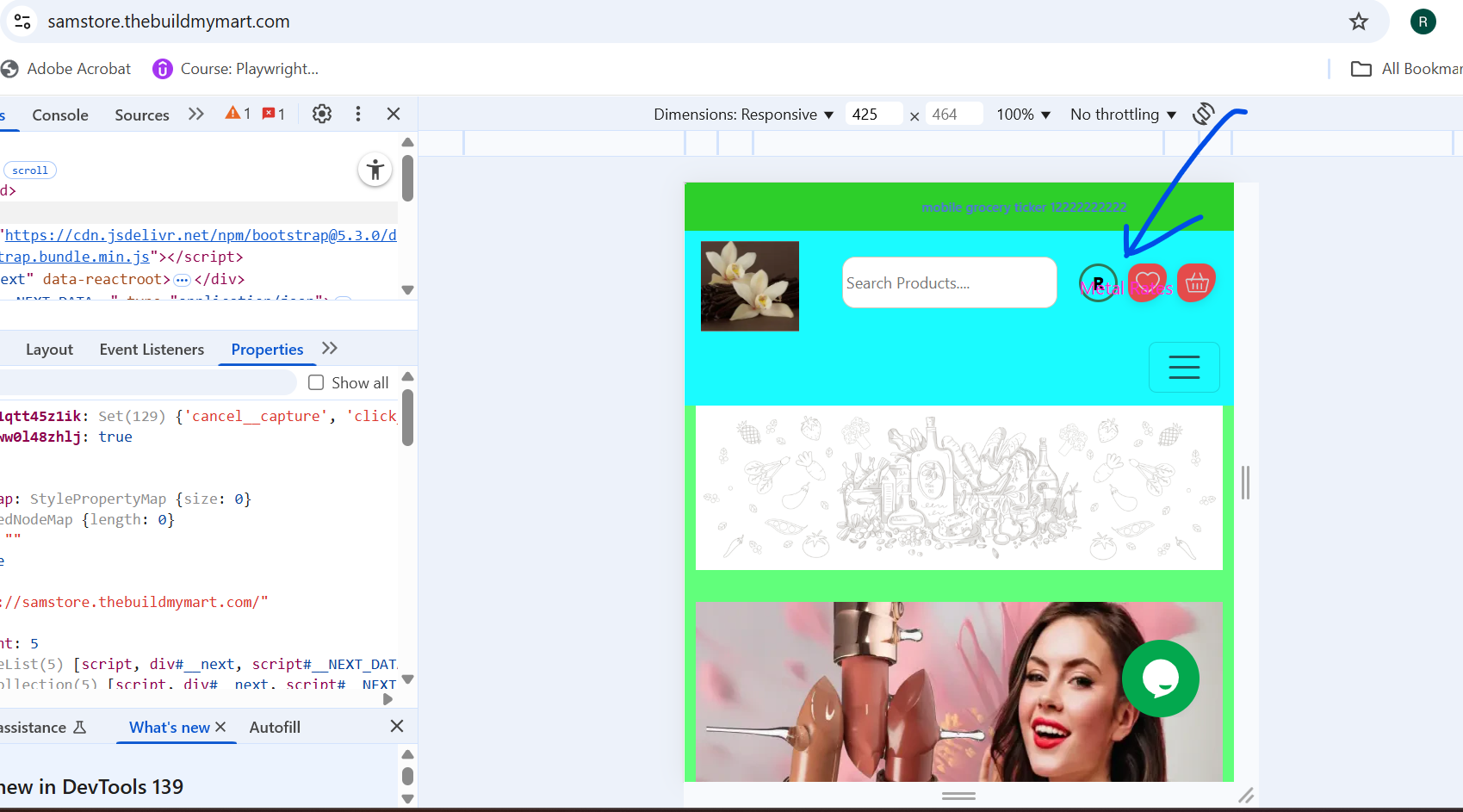Screen dimensions: 1463x812
Task: Click the Properties horizontal scroll right arrow
Action: pos(387,699)
